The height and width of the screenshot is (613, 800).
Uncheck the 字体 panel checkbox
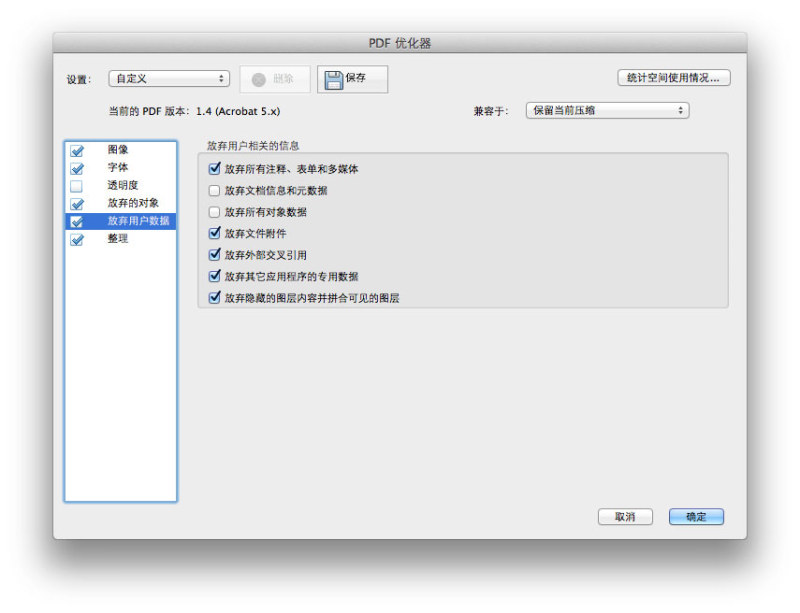[77, 168]
